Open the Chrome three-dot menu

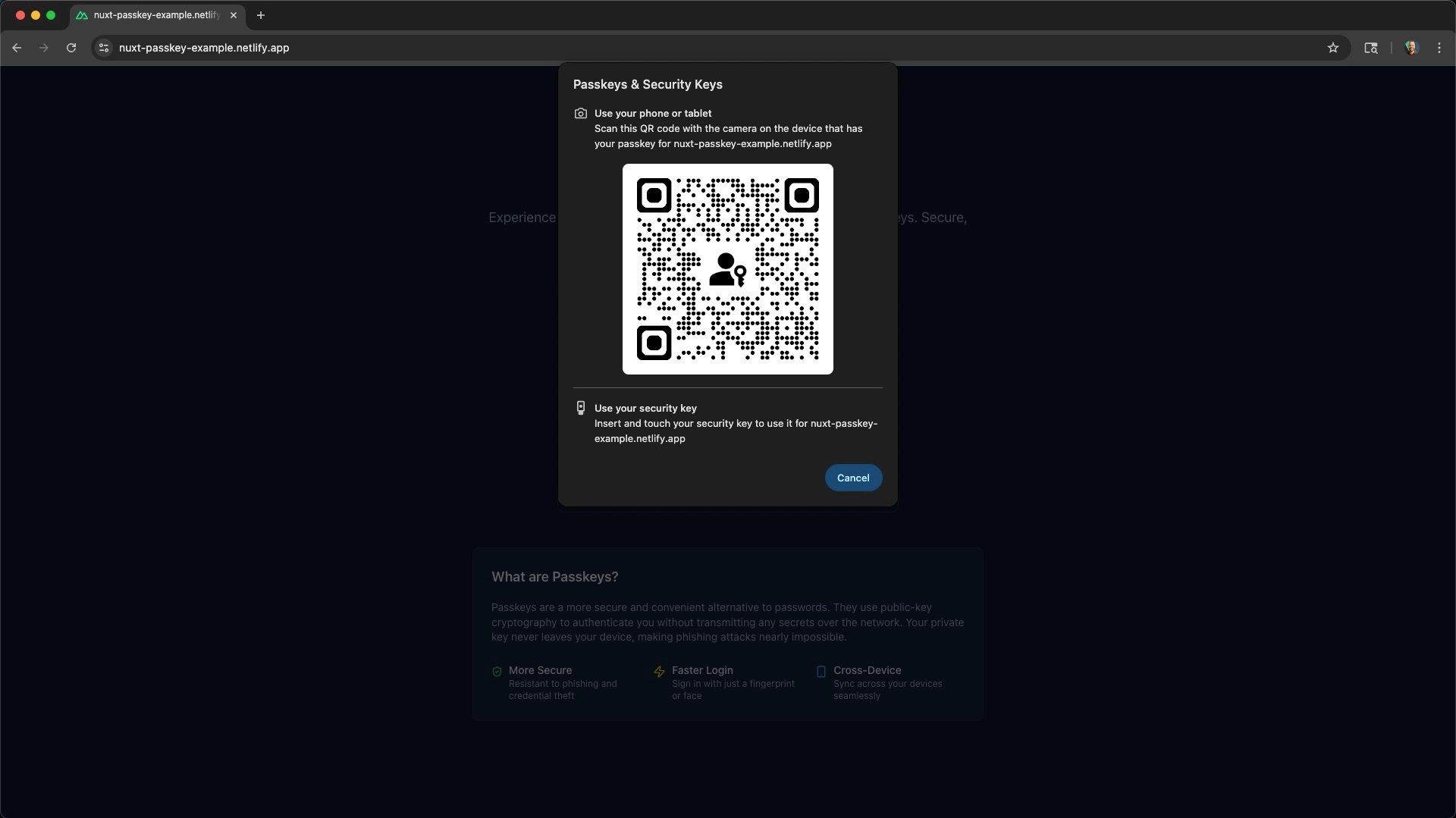click(1439, 48)
